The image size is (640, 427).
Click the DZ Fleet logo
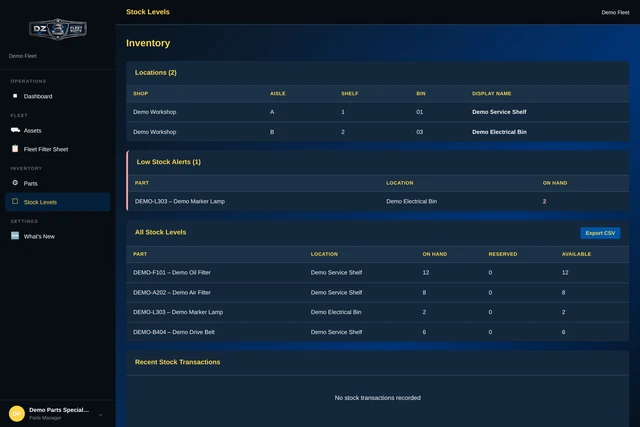[58, 29]
